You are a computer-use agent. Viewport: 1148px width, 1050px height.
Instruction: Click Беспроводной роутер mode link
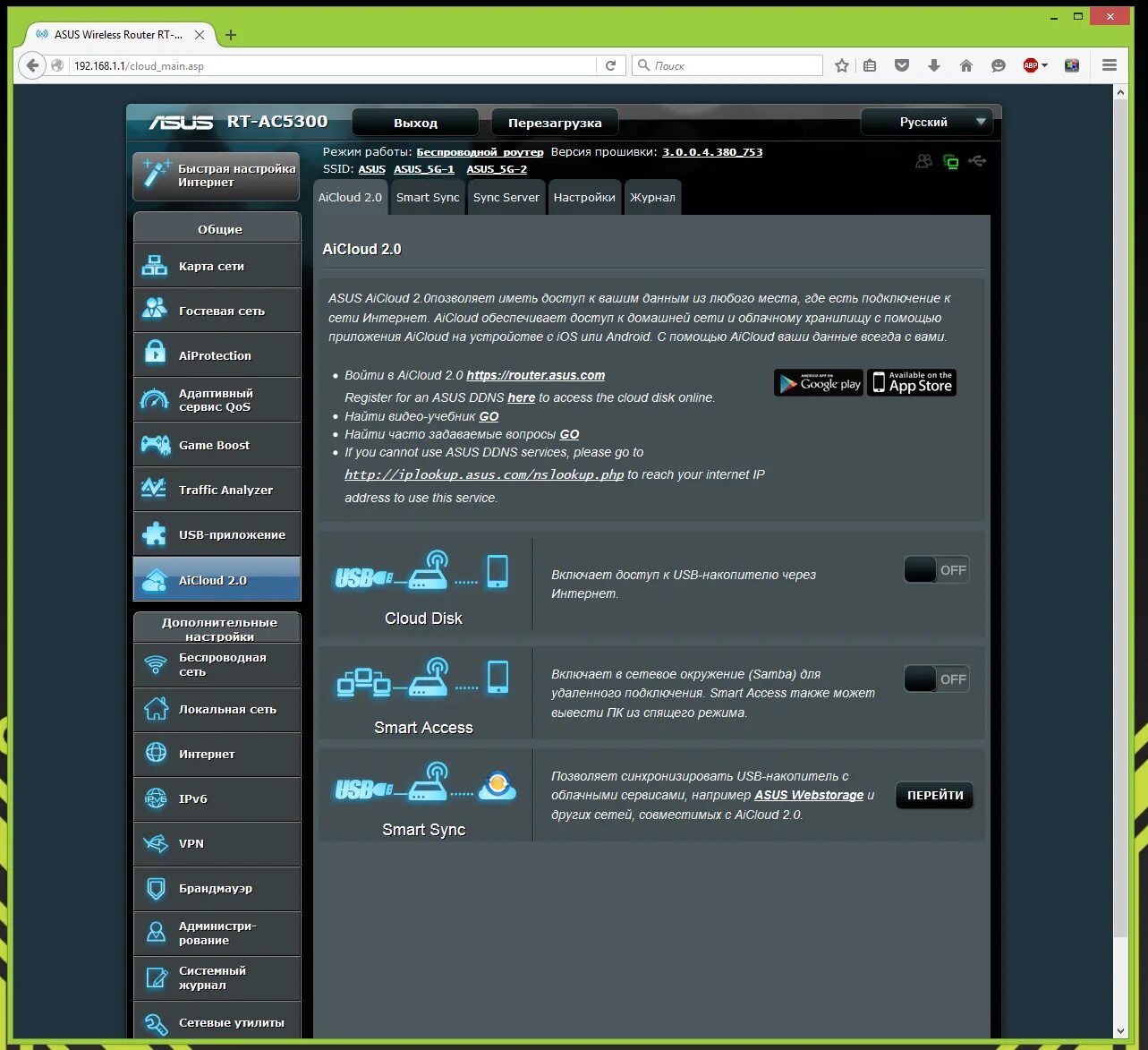coord(480,152)
